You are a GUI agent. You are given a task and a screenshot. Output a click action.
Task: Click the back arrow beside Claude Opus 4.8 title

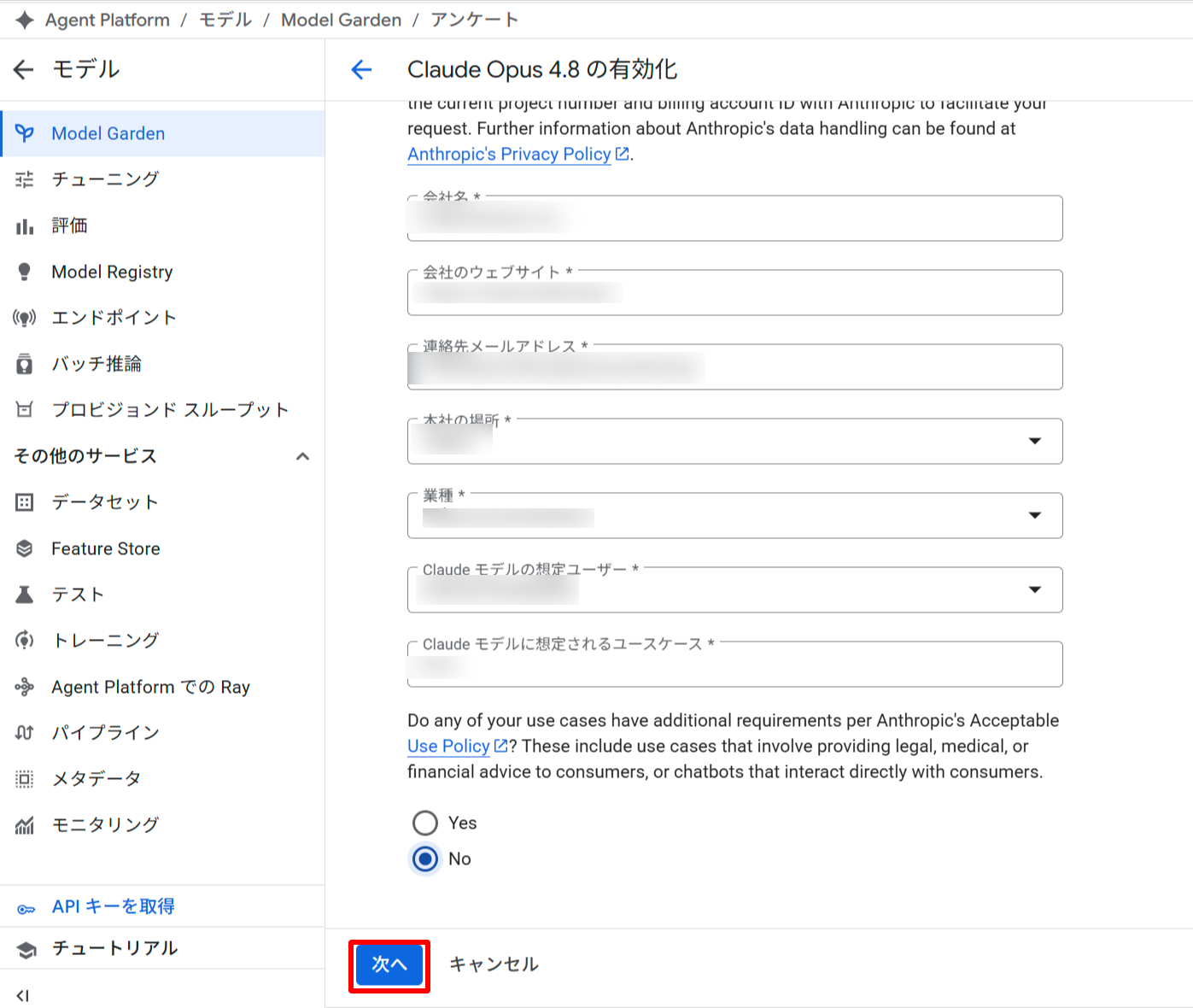point(362,69)
